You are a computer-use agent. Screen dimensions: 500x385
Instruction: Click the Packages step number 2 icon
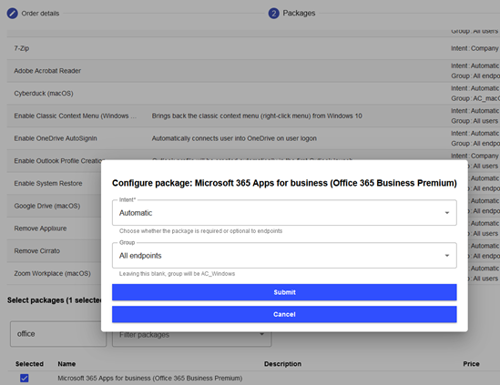point(274,13)
